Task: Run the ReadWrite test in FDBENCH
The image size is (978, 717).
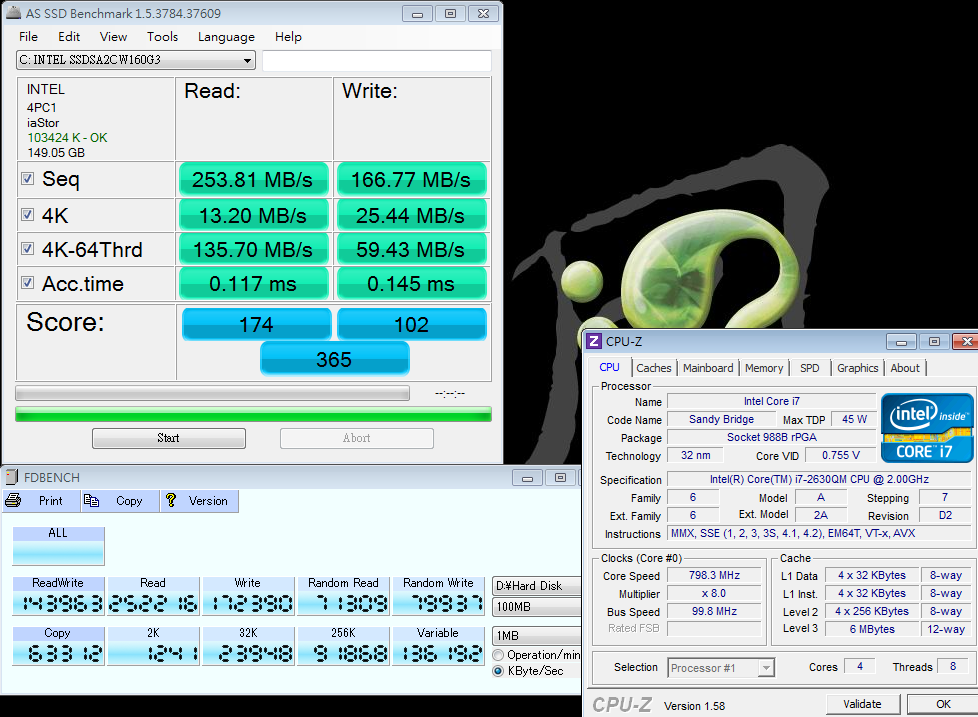Action: 58,595
